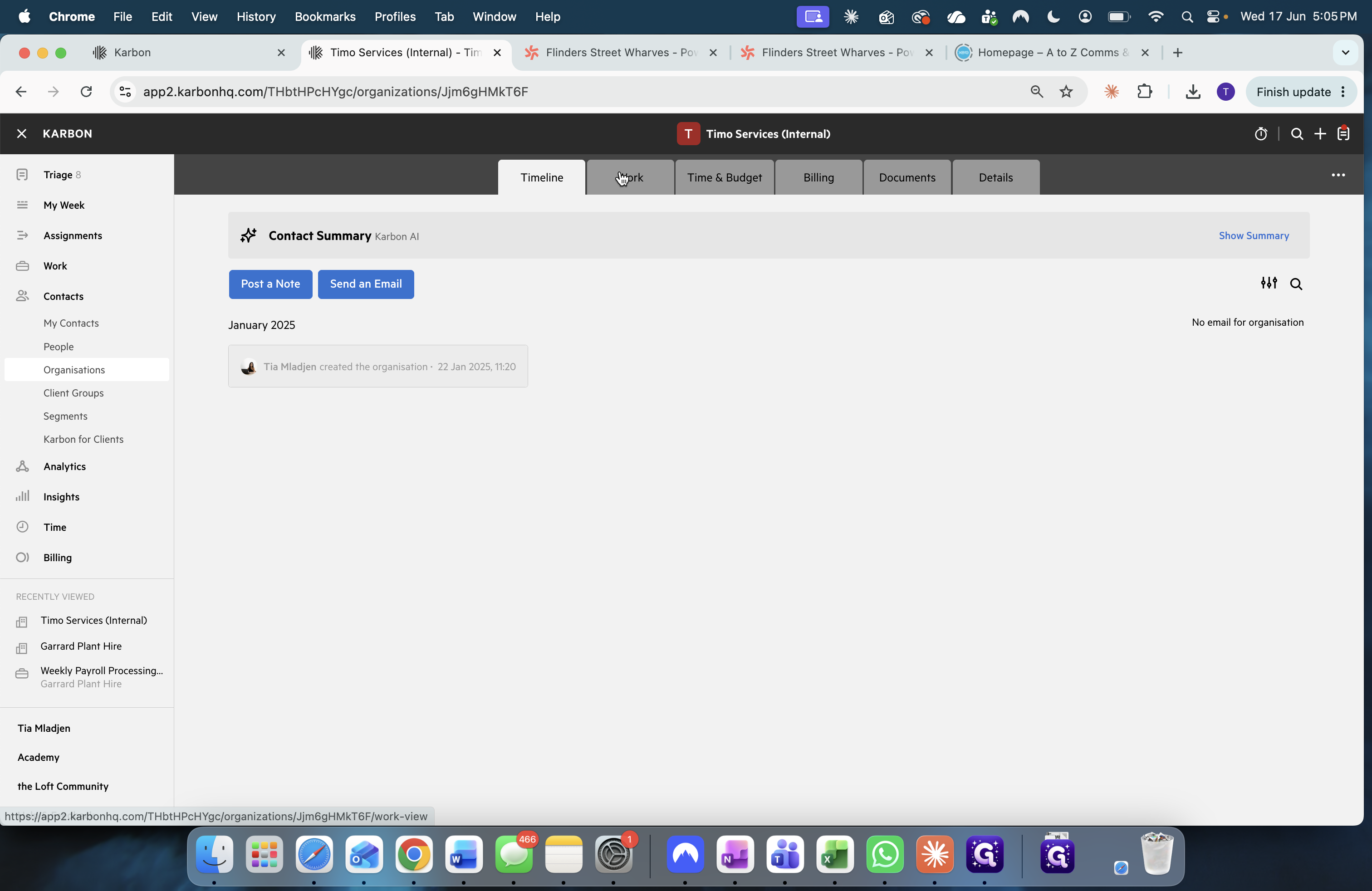
Task: Click the timeline entry created 22 Jan 2025
Action: [378, 367]
